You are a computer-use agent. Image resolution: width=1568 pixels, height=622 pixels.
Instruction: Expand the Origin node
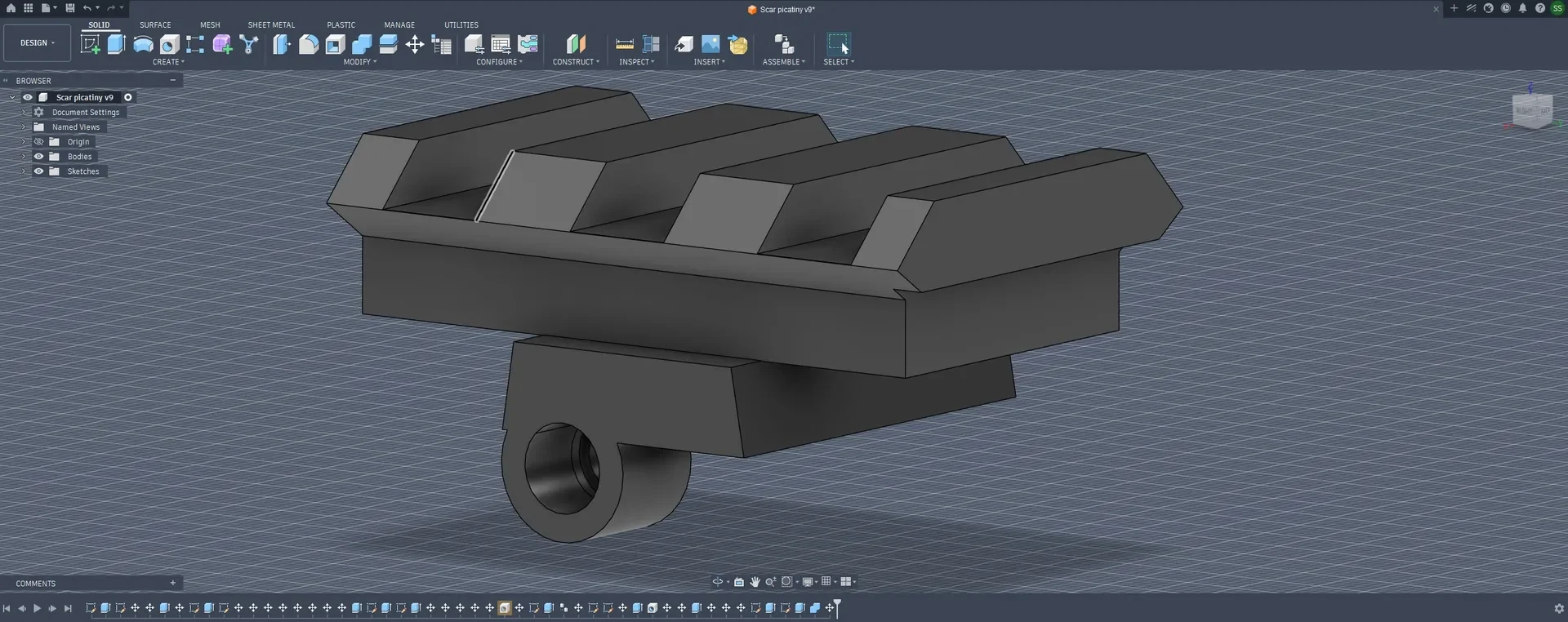[24, 142]
